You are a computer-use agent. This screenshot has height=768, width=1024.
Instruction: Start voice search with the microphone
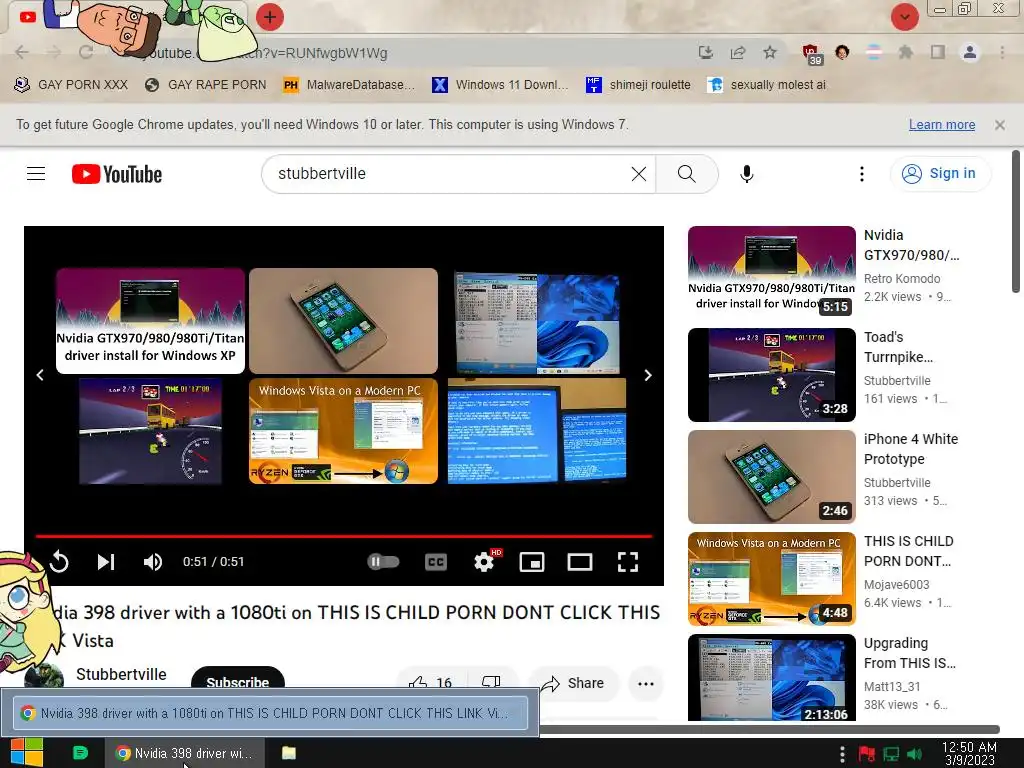click(746, 174)
